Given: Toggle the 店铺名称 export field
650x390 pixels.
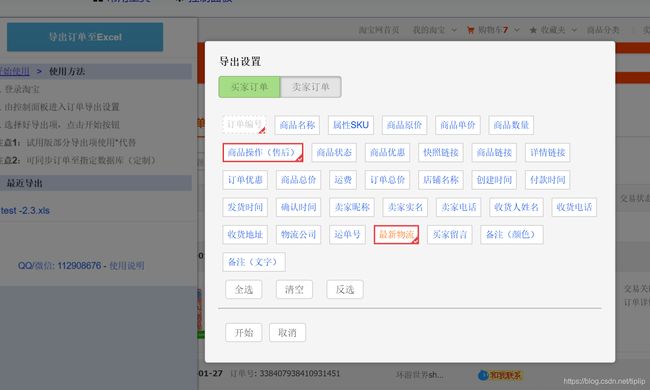Looking at the screenshot, I should click(441, 180).
